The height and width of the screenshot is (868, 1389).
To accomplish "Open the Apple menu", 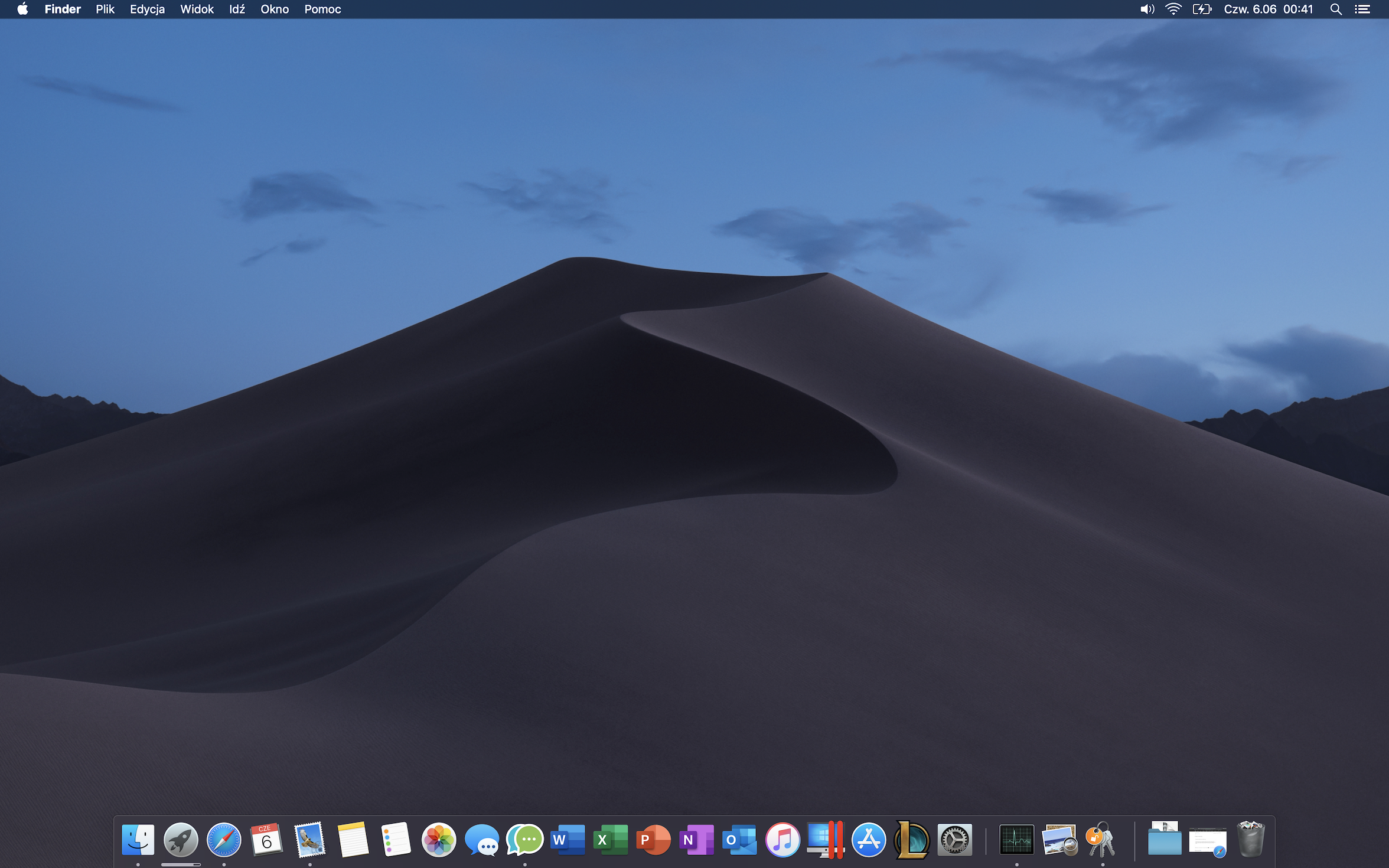I will [x=22, y=9].
